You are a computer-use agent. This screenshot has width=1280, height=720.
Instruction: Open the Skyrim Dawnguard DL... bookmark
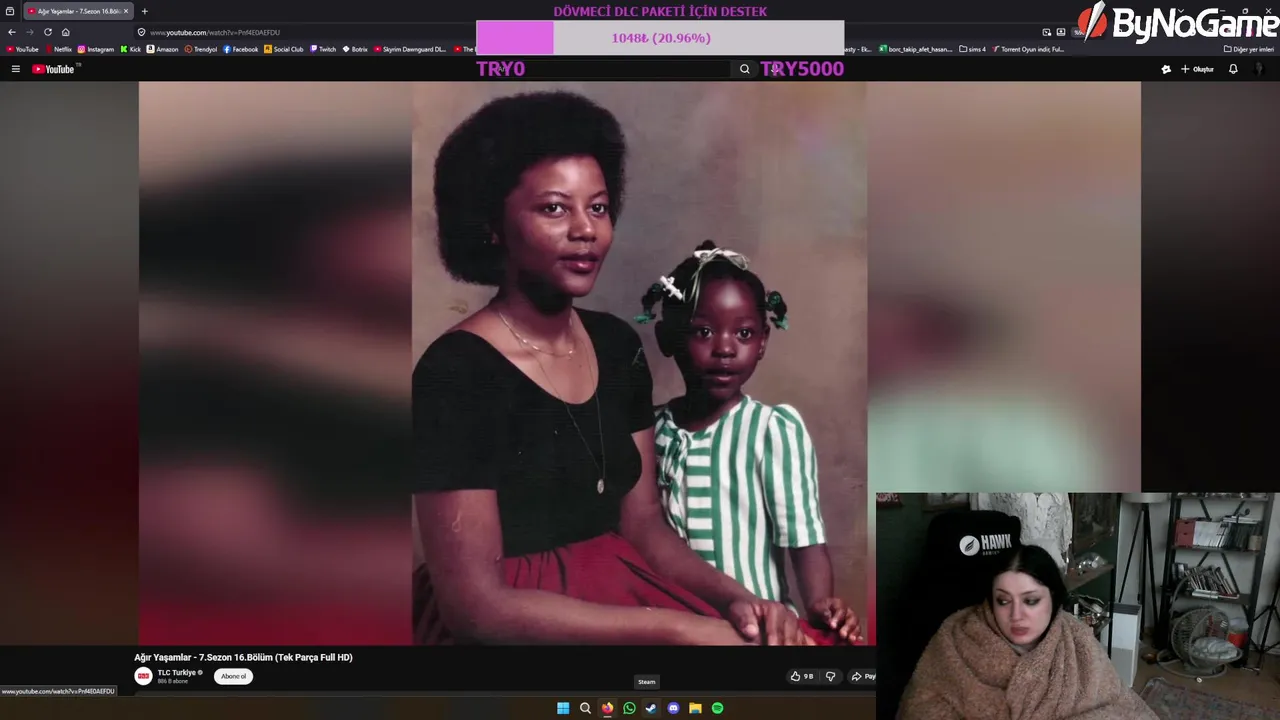point(410,49)
